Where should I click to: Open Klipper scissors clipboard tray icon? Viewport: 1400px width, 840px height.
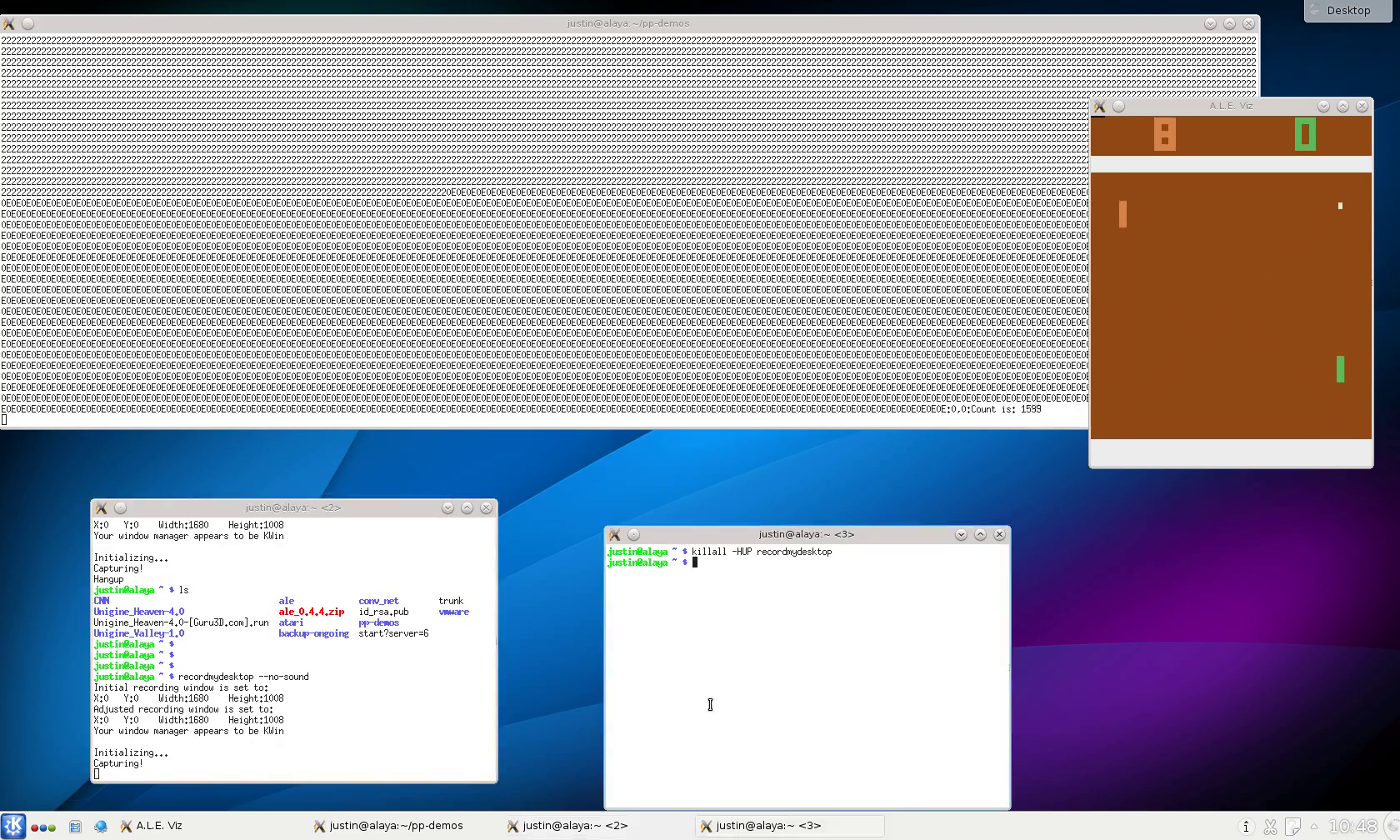coord(1270,827)
